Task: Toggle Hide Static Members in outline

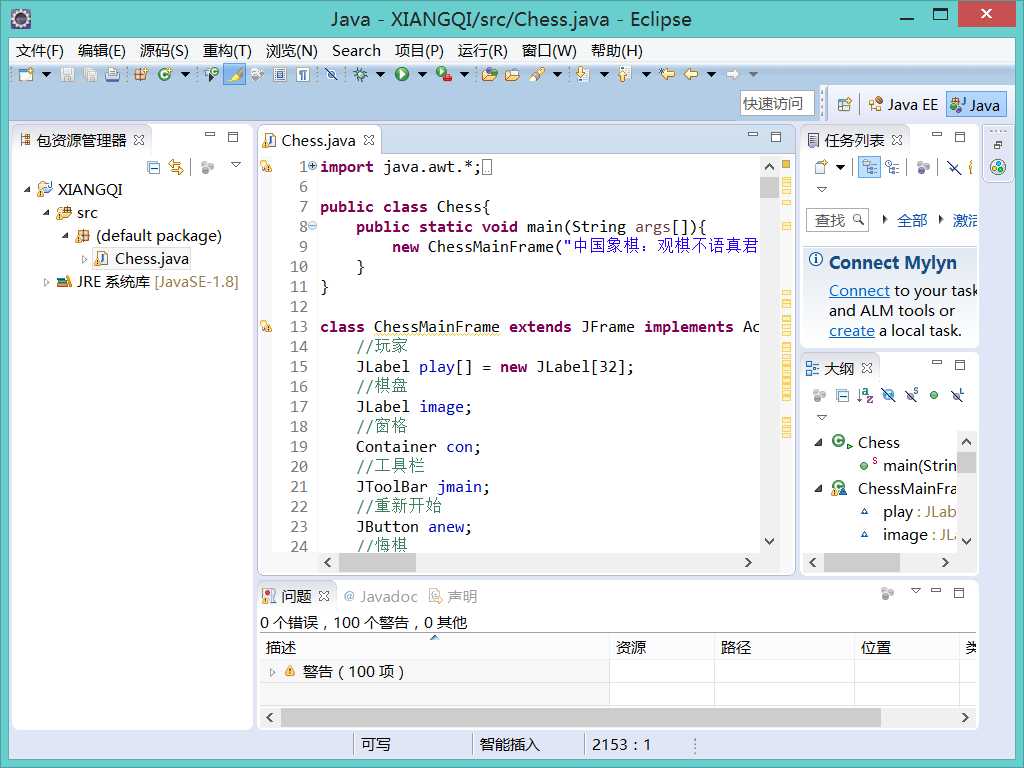Action: click(x=912, y=395)
